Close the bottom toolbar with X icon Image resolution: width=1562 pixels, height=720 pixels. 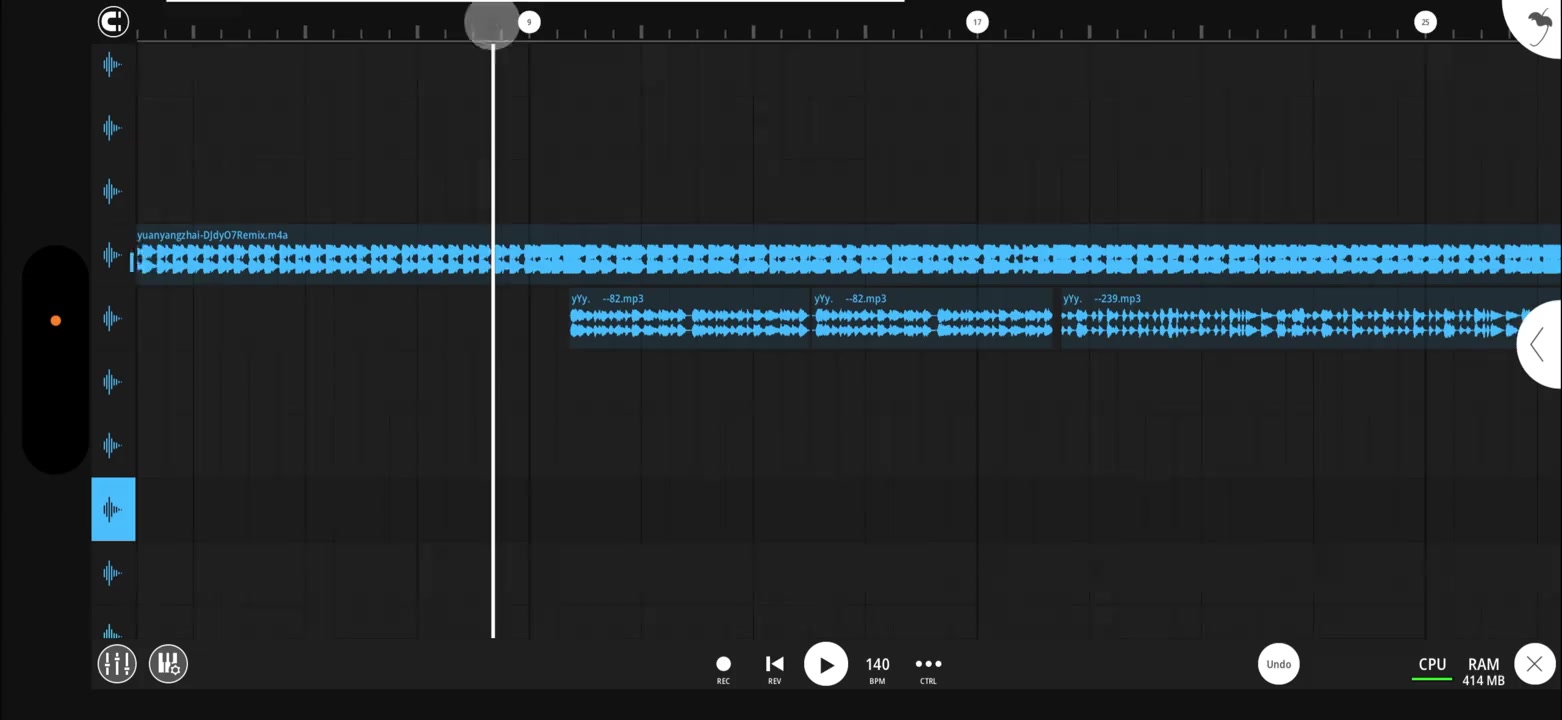click(1535, 664)
